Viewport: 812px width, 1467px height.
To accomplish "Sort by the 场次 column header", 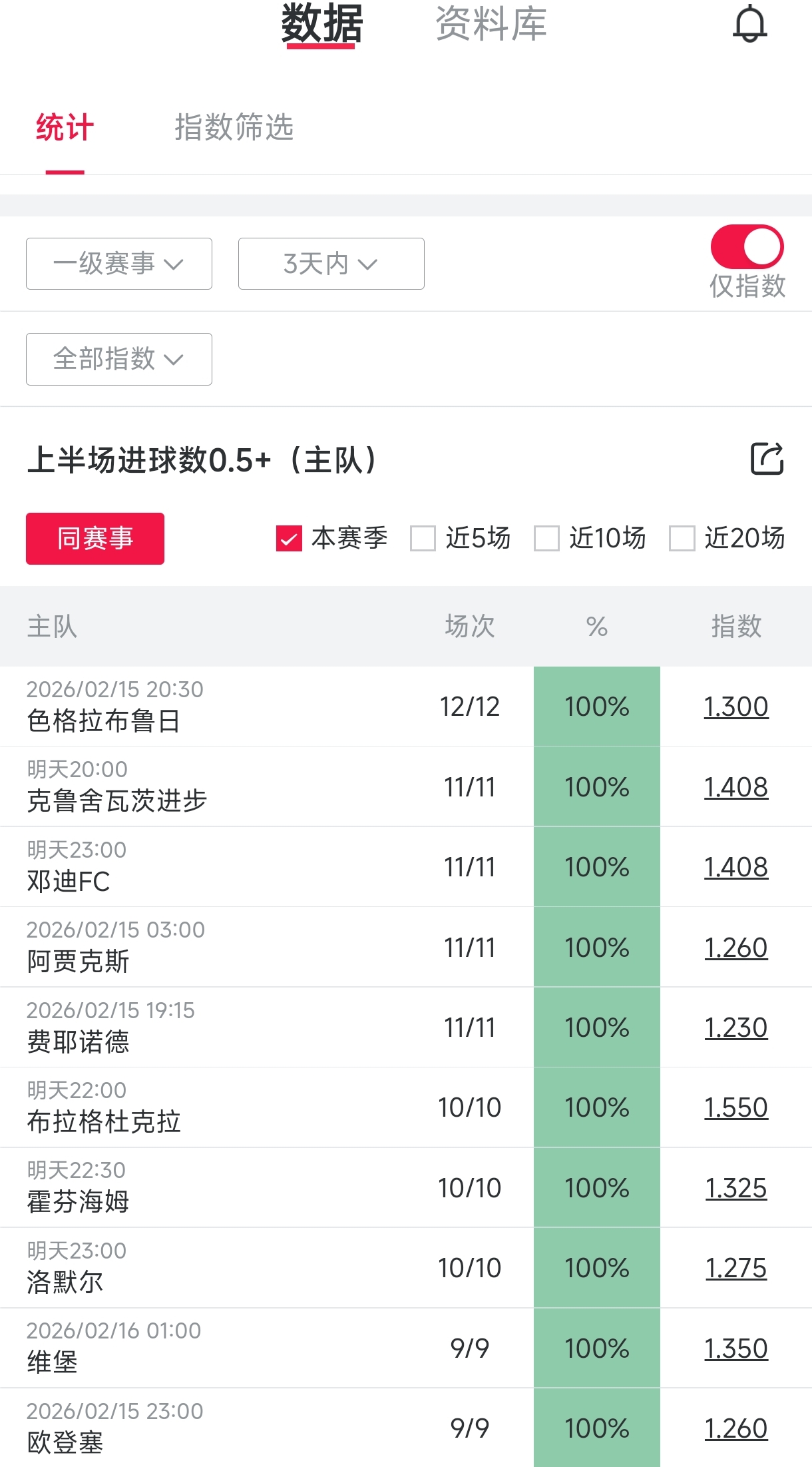I will tap(470, 626).
